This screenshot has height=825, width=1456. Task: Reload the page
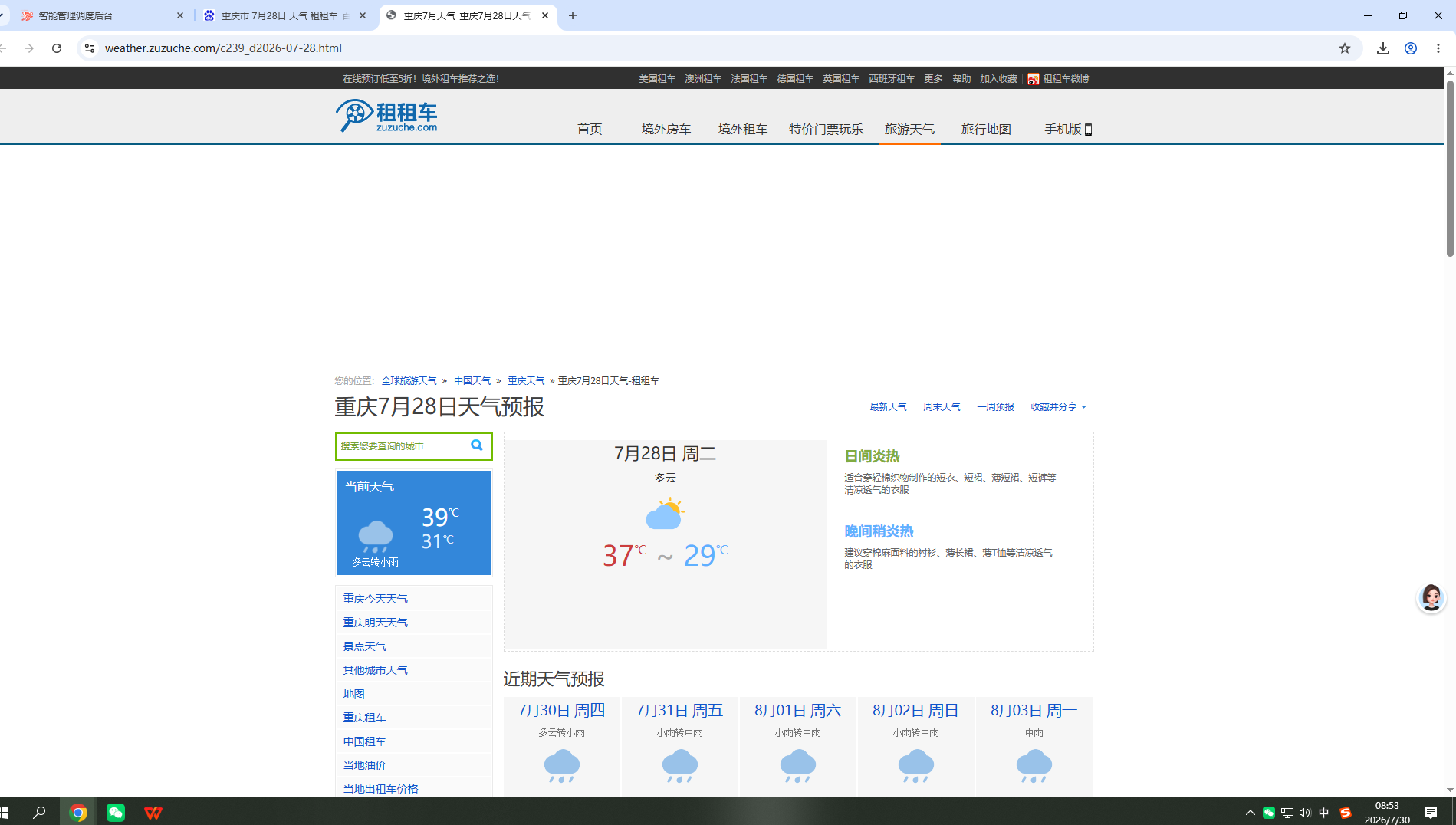coord(57,48)
